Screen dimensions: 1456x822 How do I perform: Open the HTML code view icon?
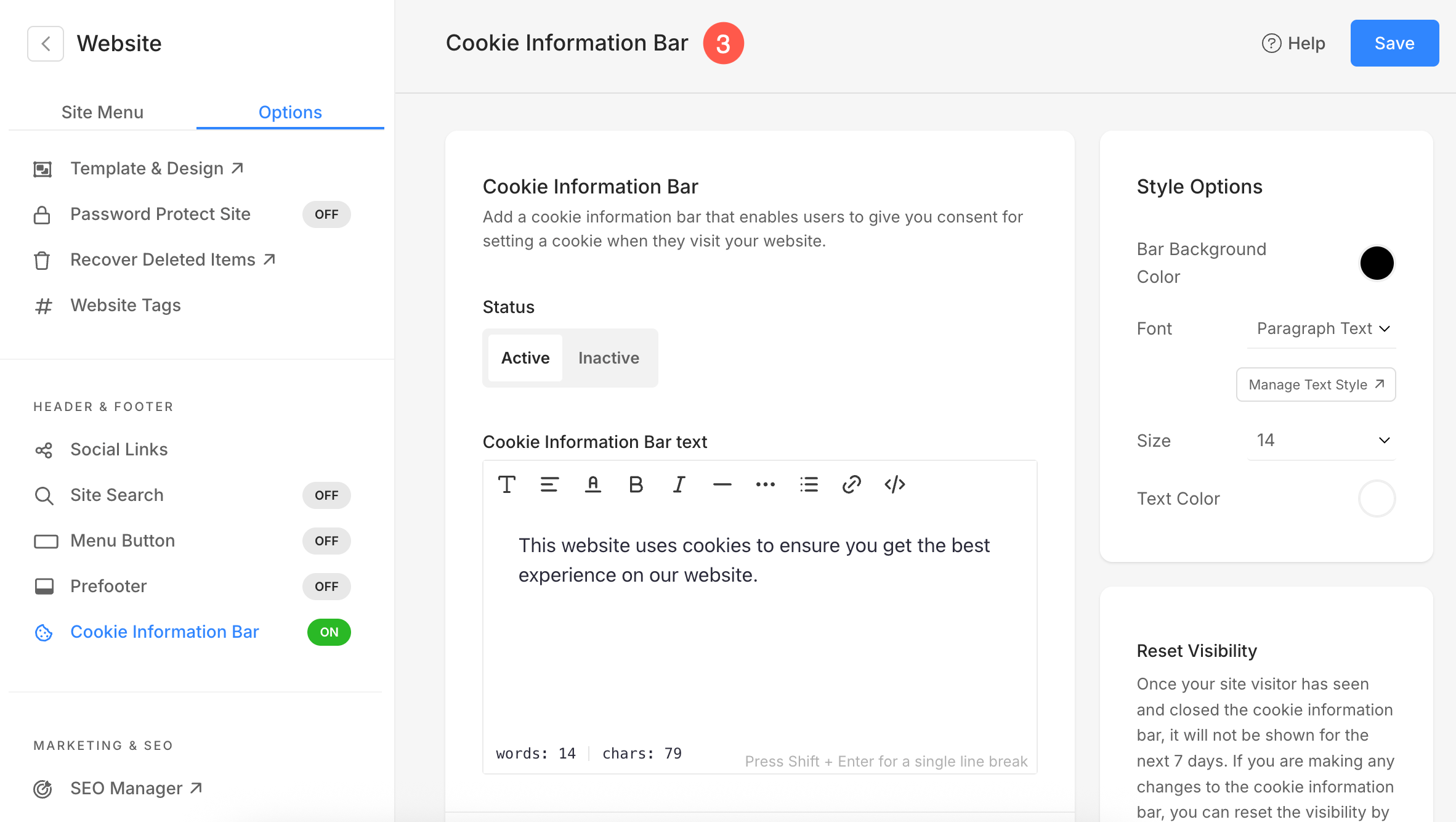pyautogui.click(x=894, y=485)
